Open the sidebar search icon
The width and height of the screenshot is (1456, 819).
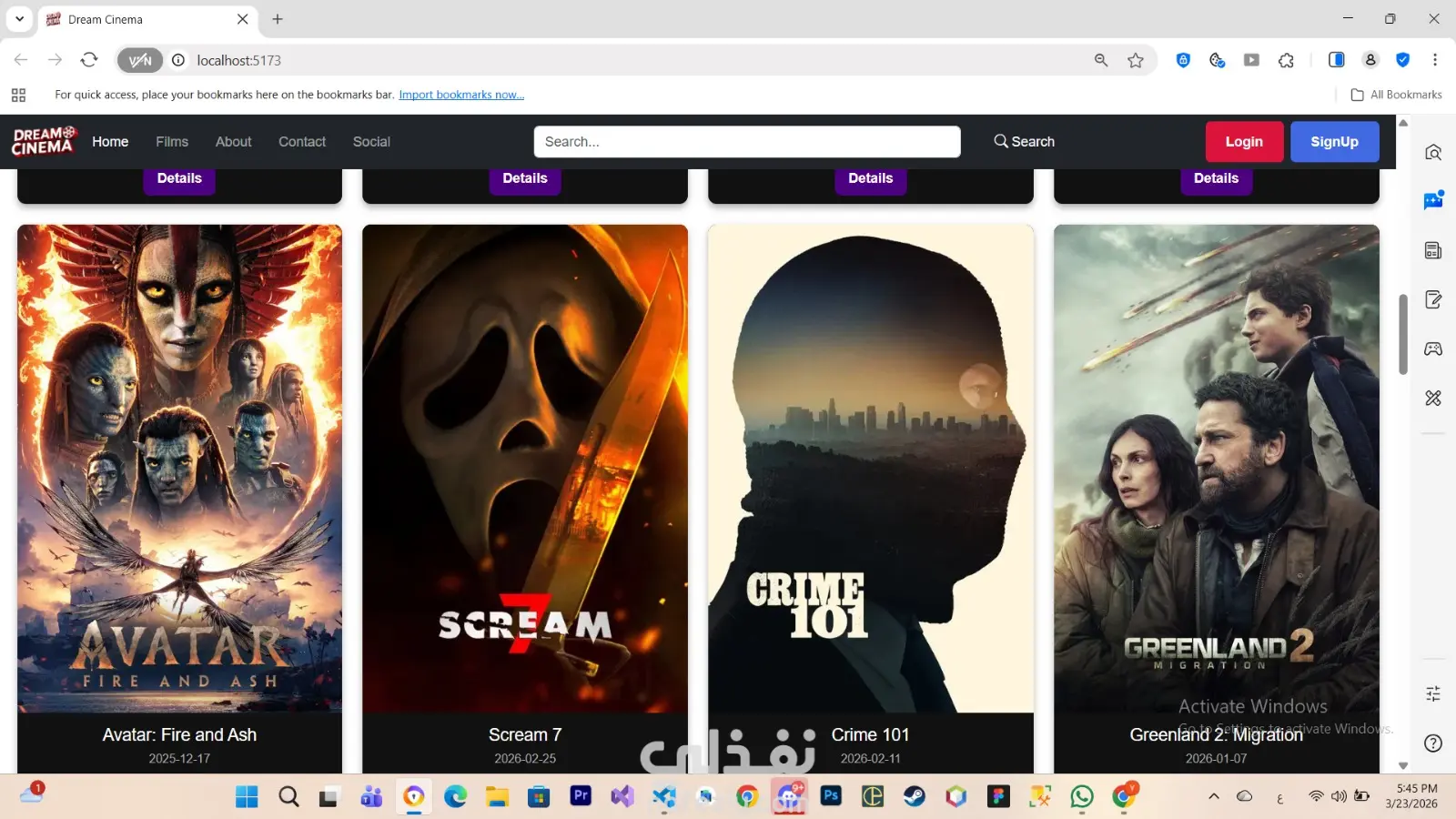point(1433,152)
